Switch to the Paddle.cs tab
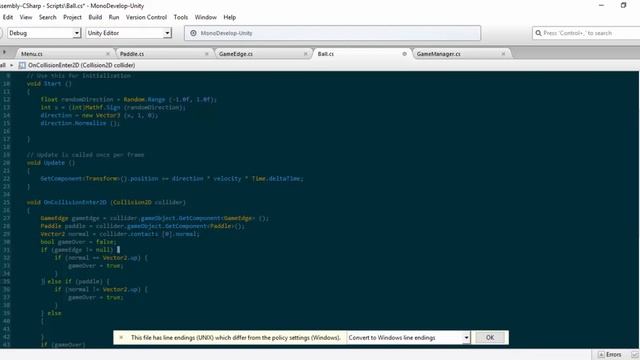 point(131,54)
